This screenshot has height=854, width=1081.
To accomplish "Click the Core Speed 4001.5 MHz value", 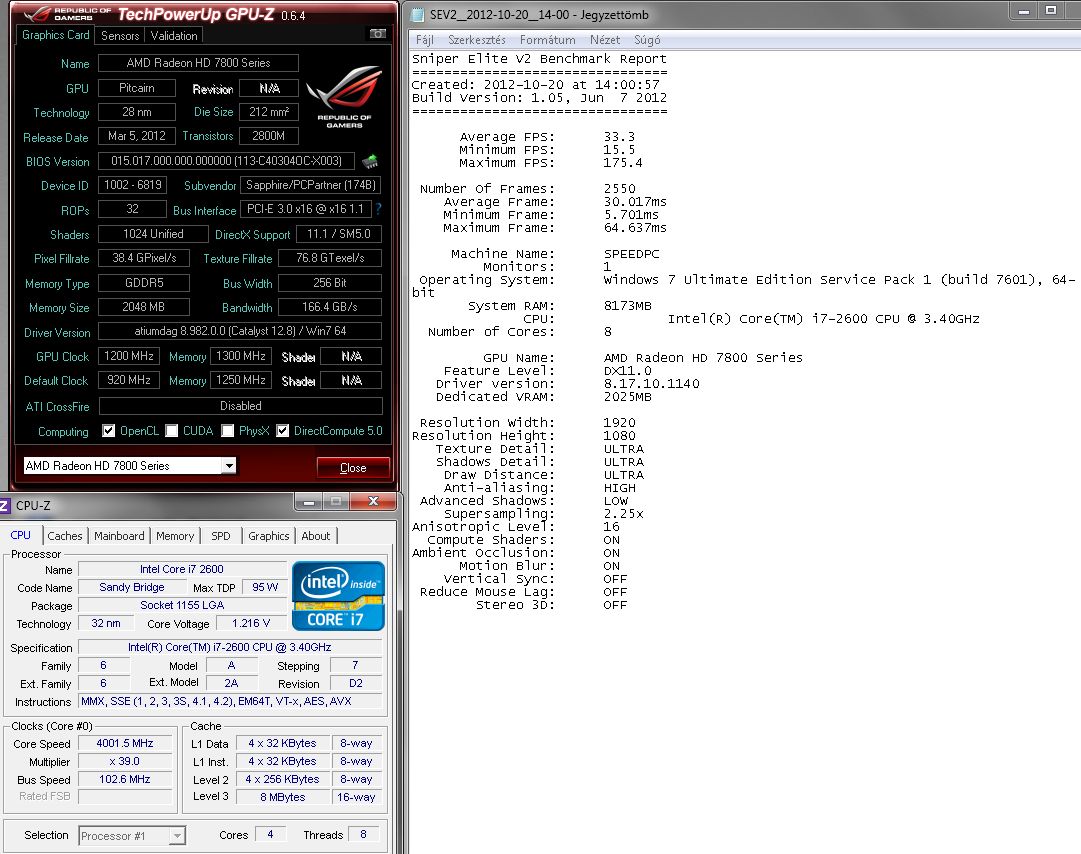I will click(125, 743).
